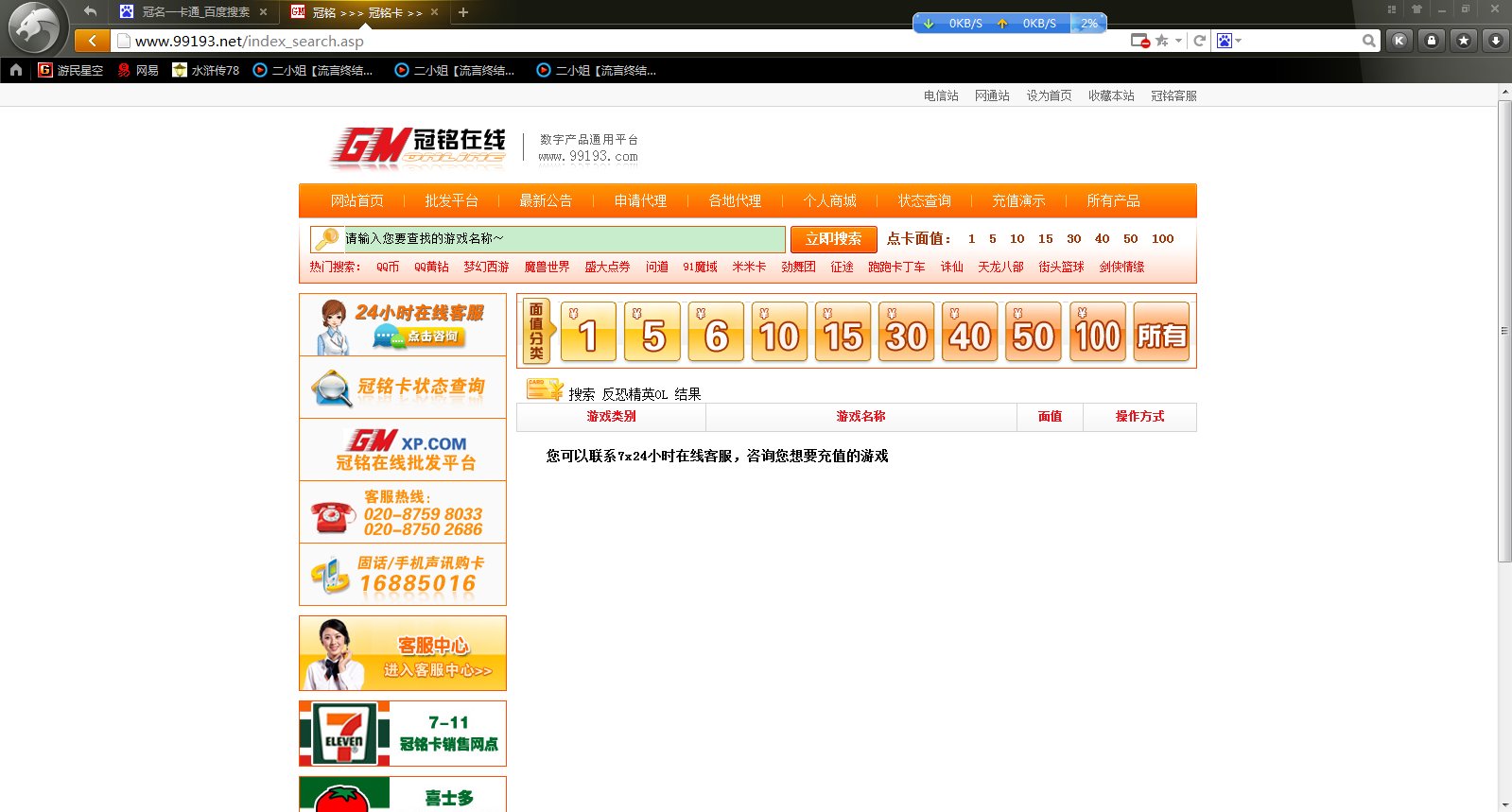Screen dimensions: 1512x812
Task: Click the 设为首页 top link
Action: point(1050,95)
